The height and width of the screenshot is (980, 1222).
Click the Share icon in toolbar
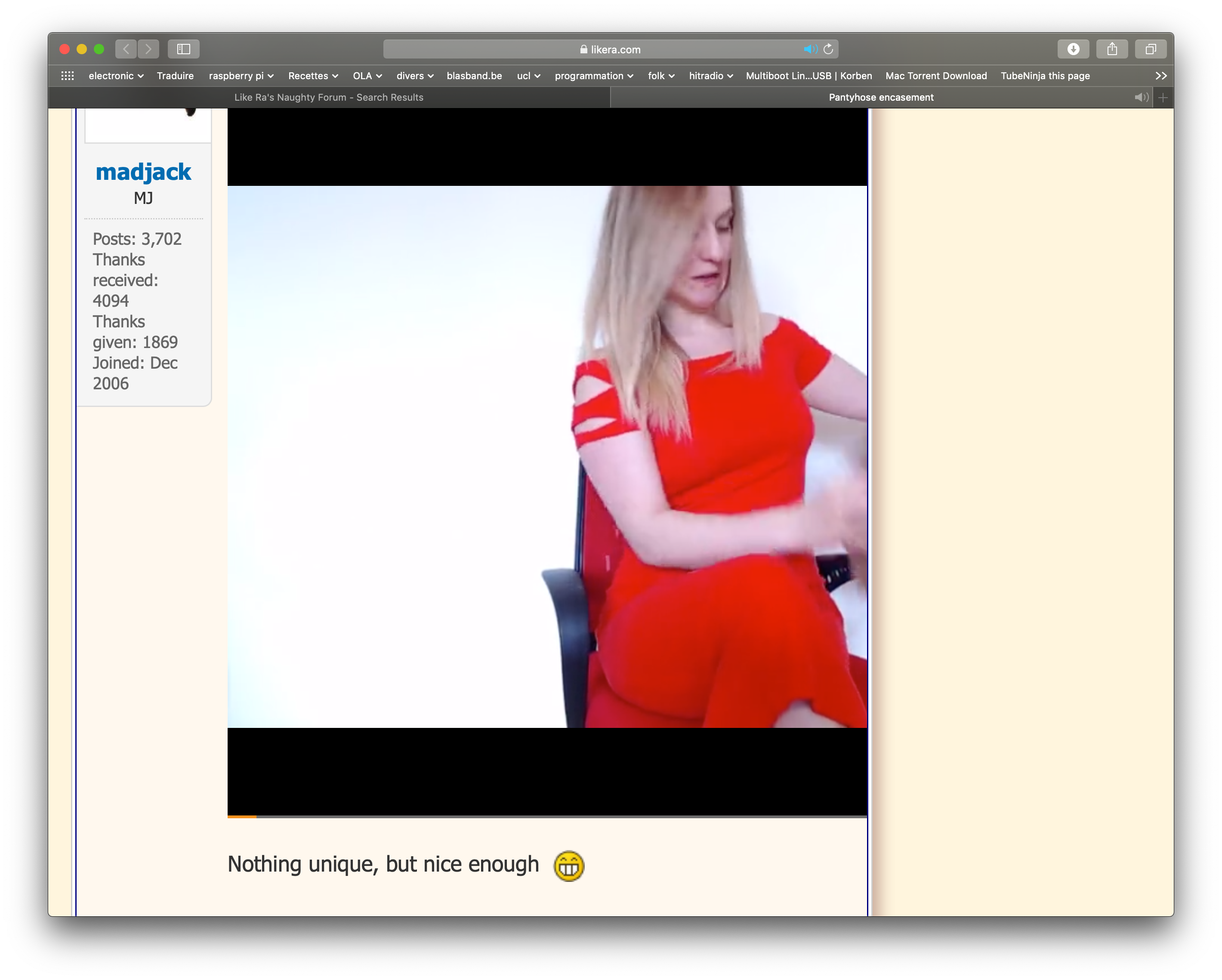point(1111,49)
